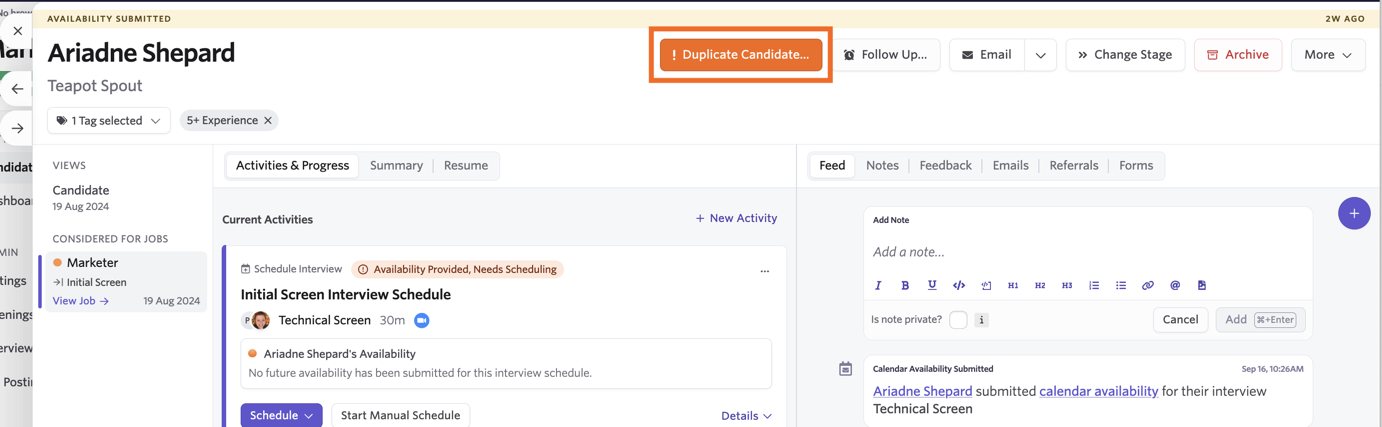Click the Teapot Spout company name
The width and height of the screenshot is (1382, 427).
[x=95, y=86]
